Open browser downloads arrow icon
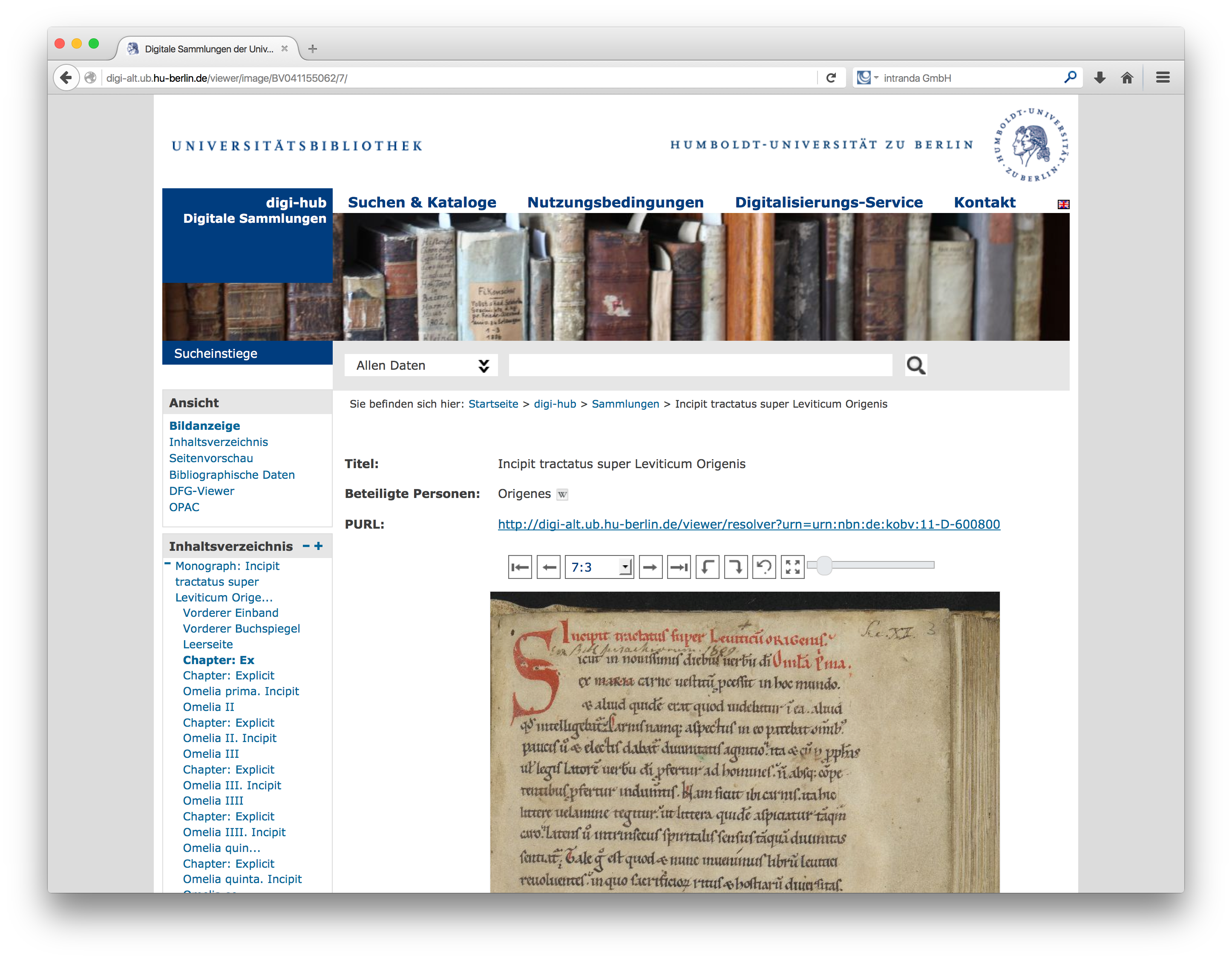Image resolution: width=1232 pixels, height=961 pixels. pyautogui.click(x=1100, y=78)
